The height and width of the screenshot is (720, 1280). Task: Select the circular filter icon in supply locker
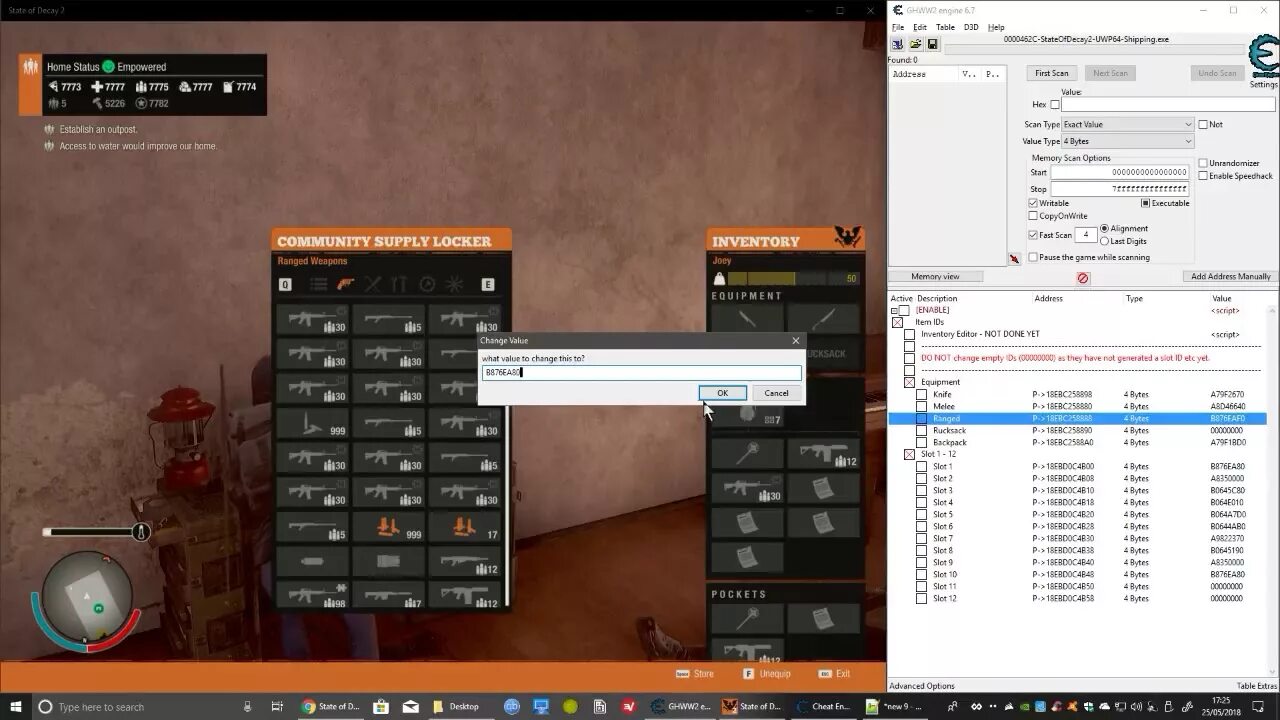click(x=427, y=285)
